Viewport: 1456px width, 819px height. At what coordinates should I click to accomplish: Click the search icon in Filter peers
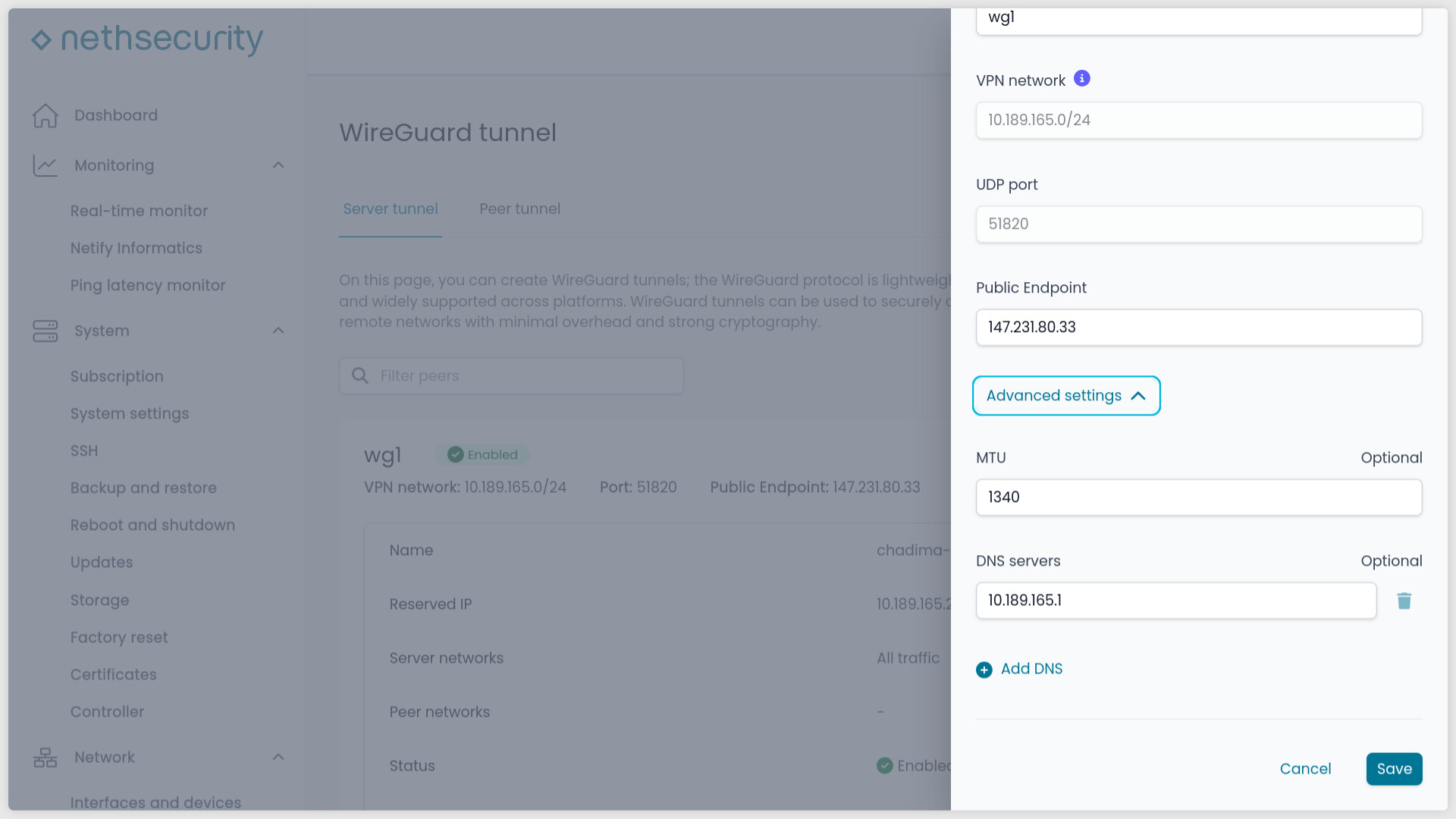360,376
